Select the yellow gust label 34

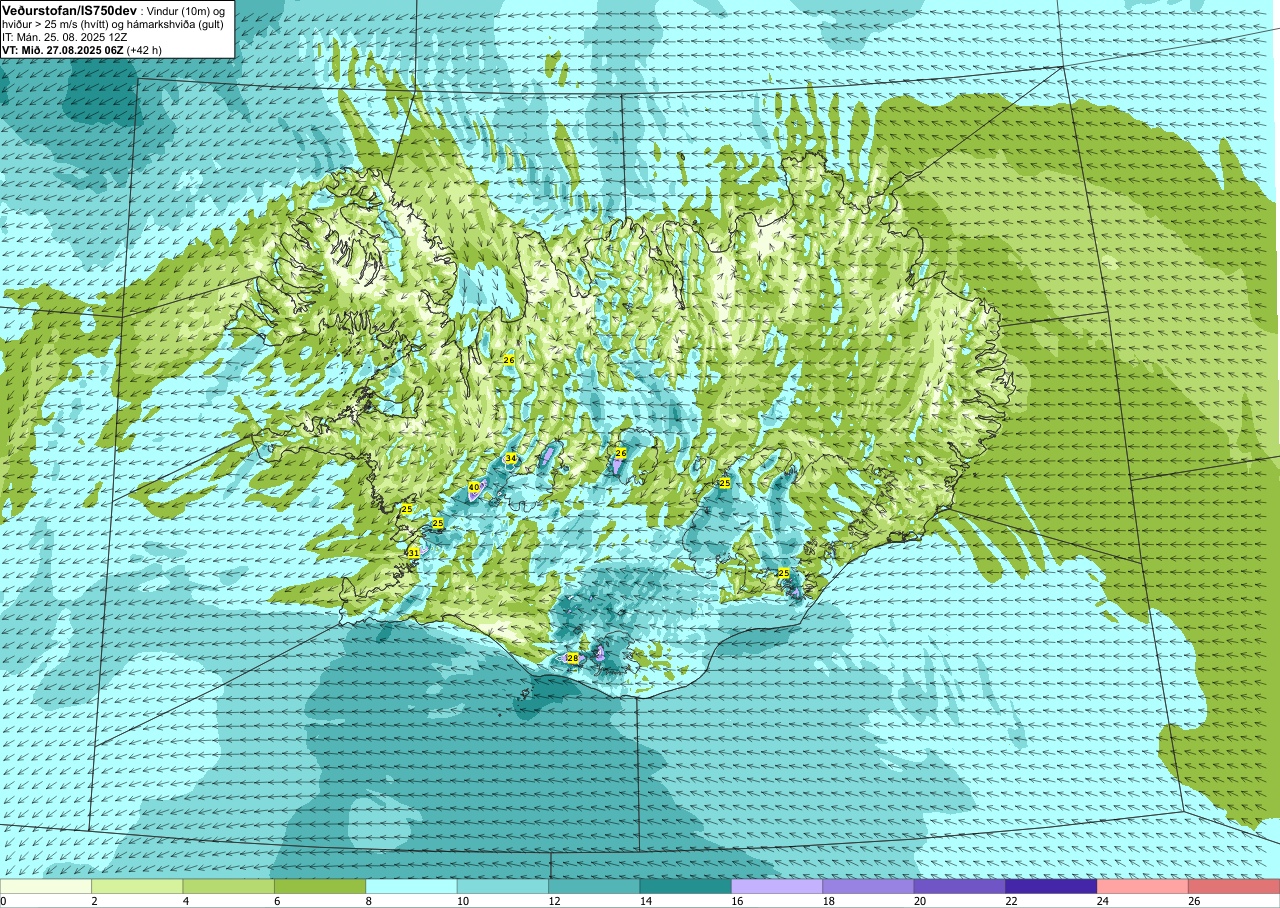(511, 458)
